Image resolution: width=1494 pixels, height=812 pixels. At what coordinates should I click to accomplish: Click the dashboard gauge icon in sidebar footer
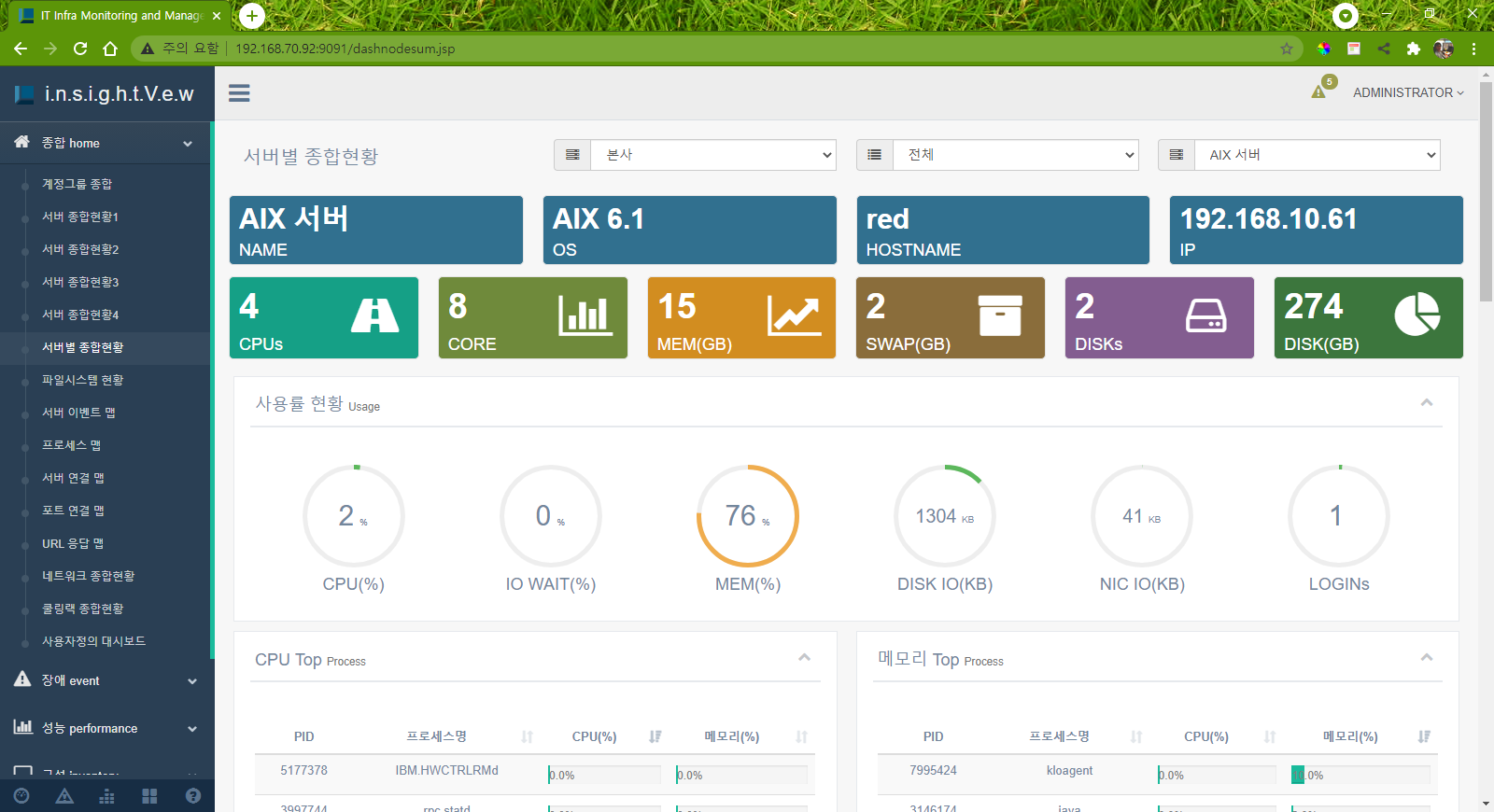[21, 796]
